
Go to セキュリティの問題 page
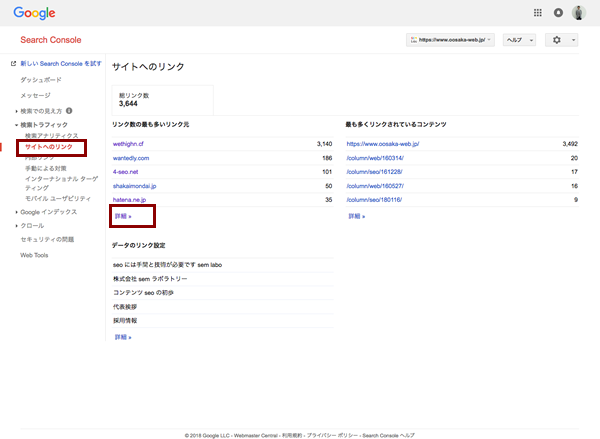[47, 240]
